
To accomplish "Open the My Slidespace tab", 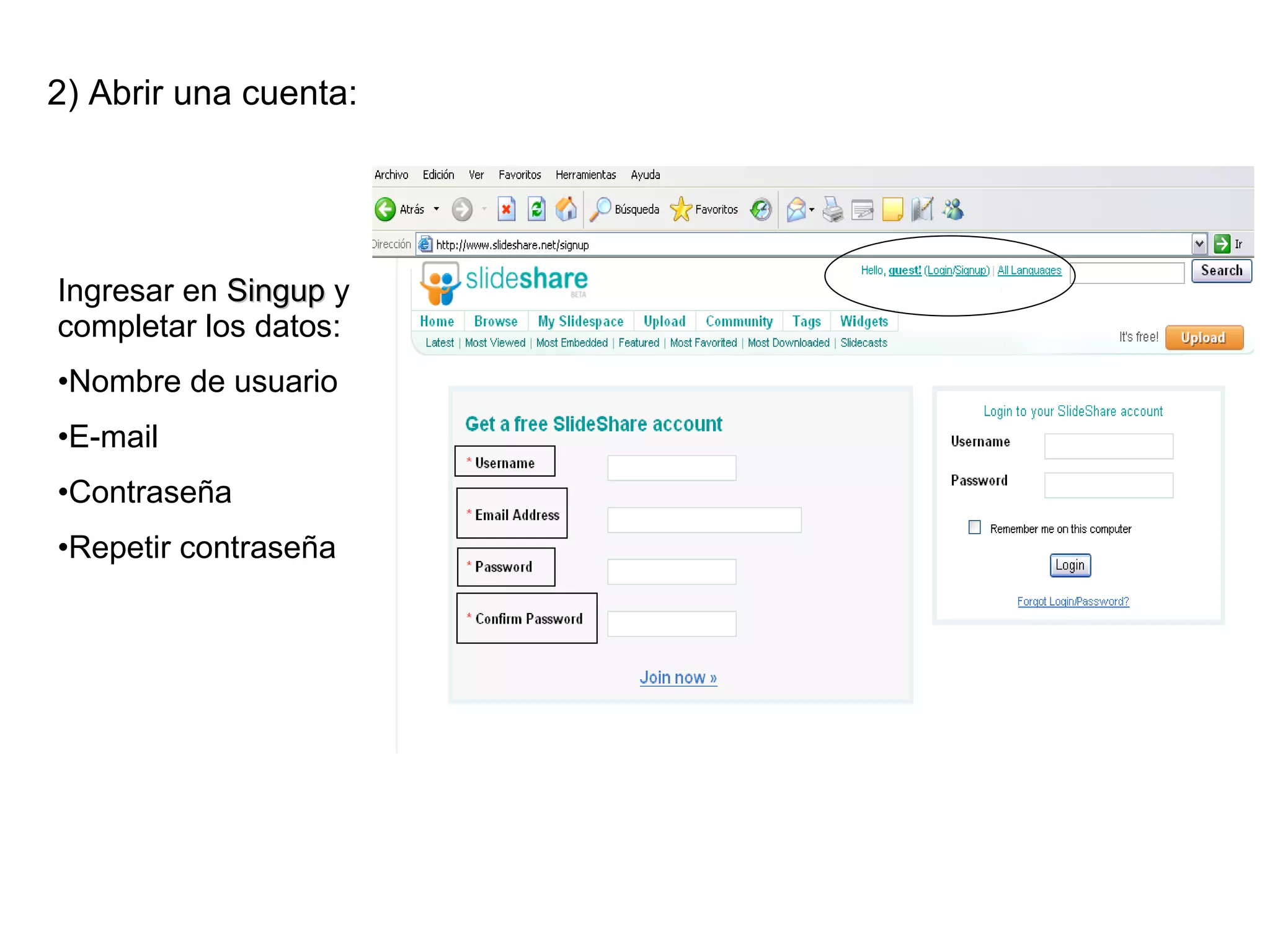I will pyautogui.click(x=581, y=321).
